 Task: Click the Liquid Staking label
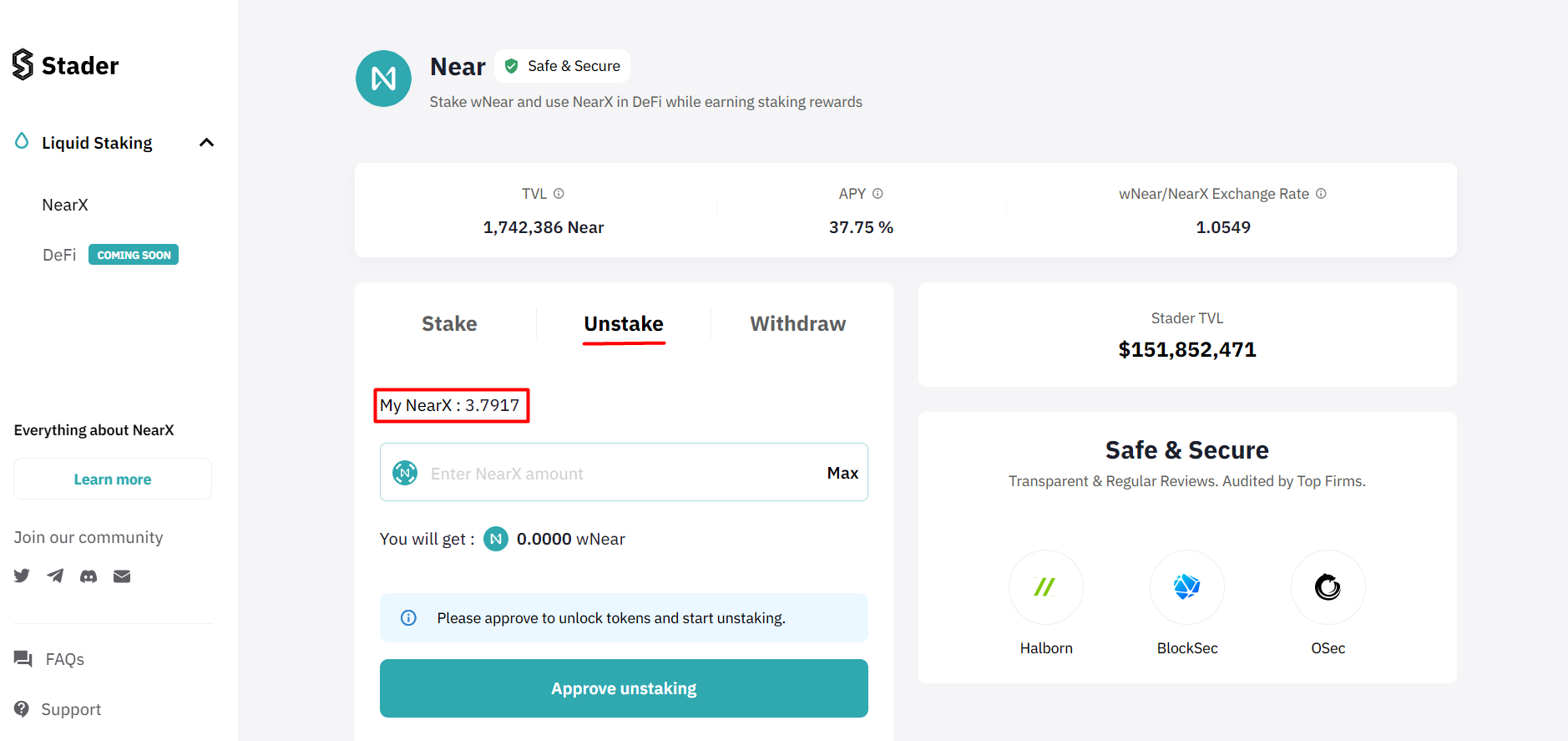pos(97,143)
